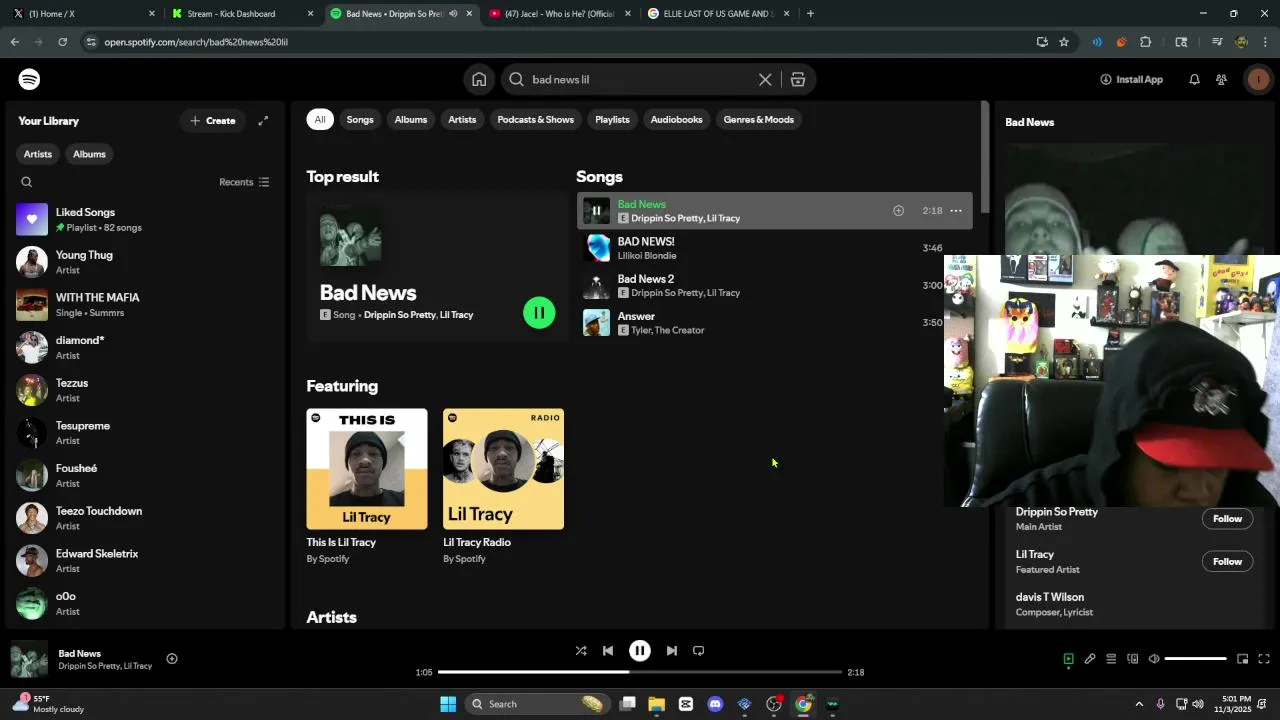
Task: Select Answer by Tyler, The Creator
Action: (775, 322)
